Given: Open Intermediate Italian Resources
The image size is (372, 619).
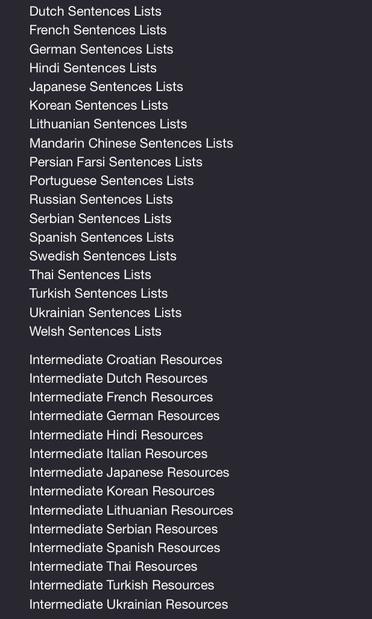Looking at the screenshot, I should click(x=118, y=454).
